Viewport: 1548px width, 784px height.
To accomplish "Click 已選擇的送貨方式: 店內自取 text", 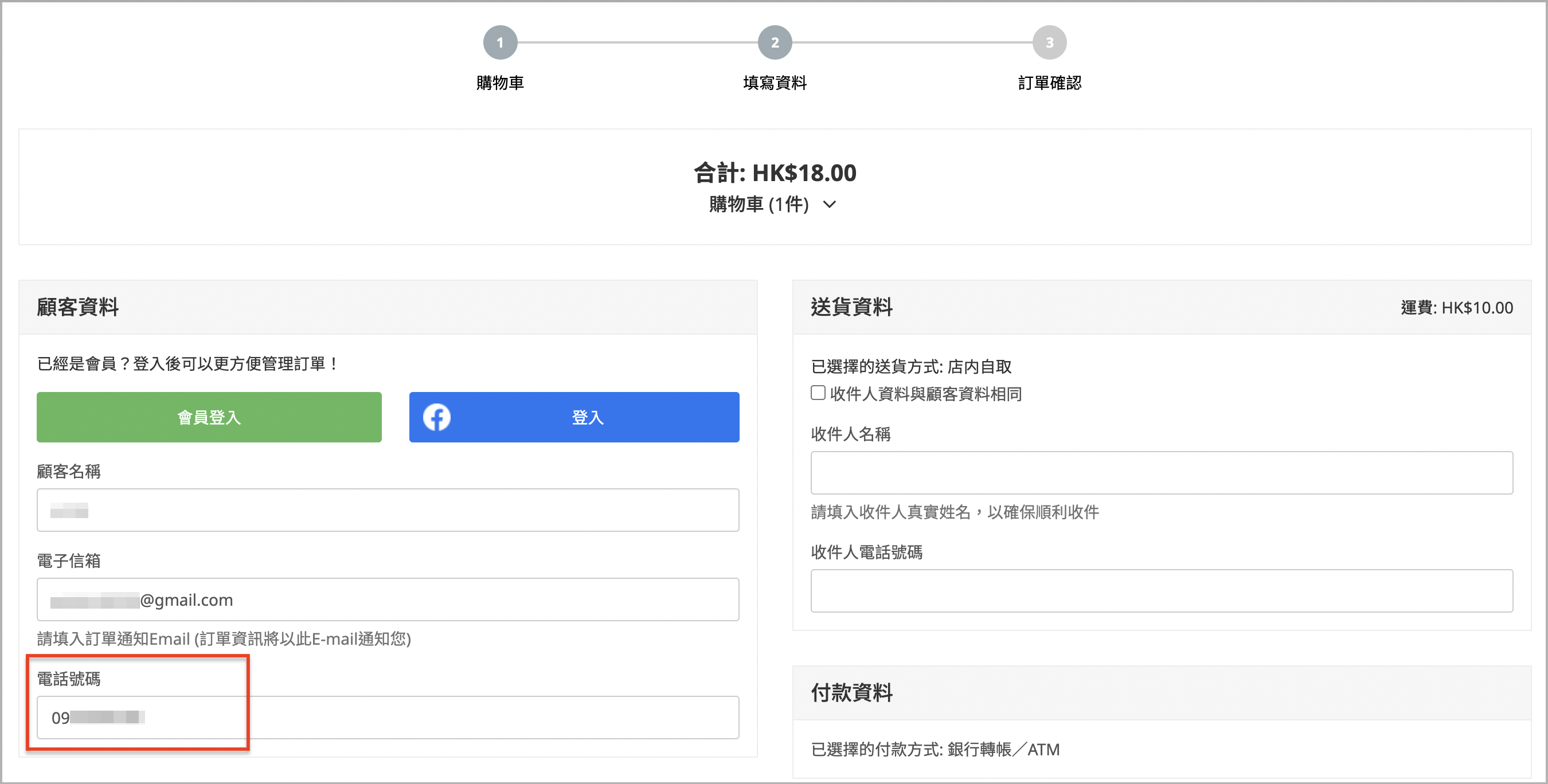I will [x=911, y=366].
